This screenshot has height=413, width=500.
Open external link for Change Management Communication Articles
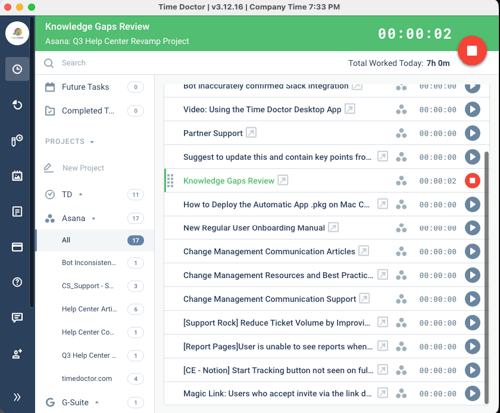[364, 251]
